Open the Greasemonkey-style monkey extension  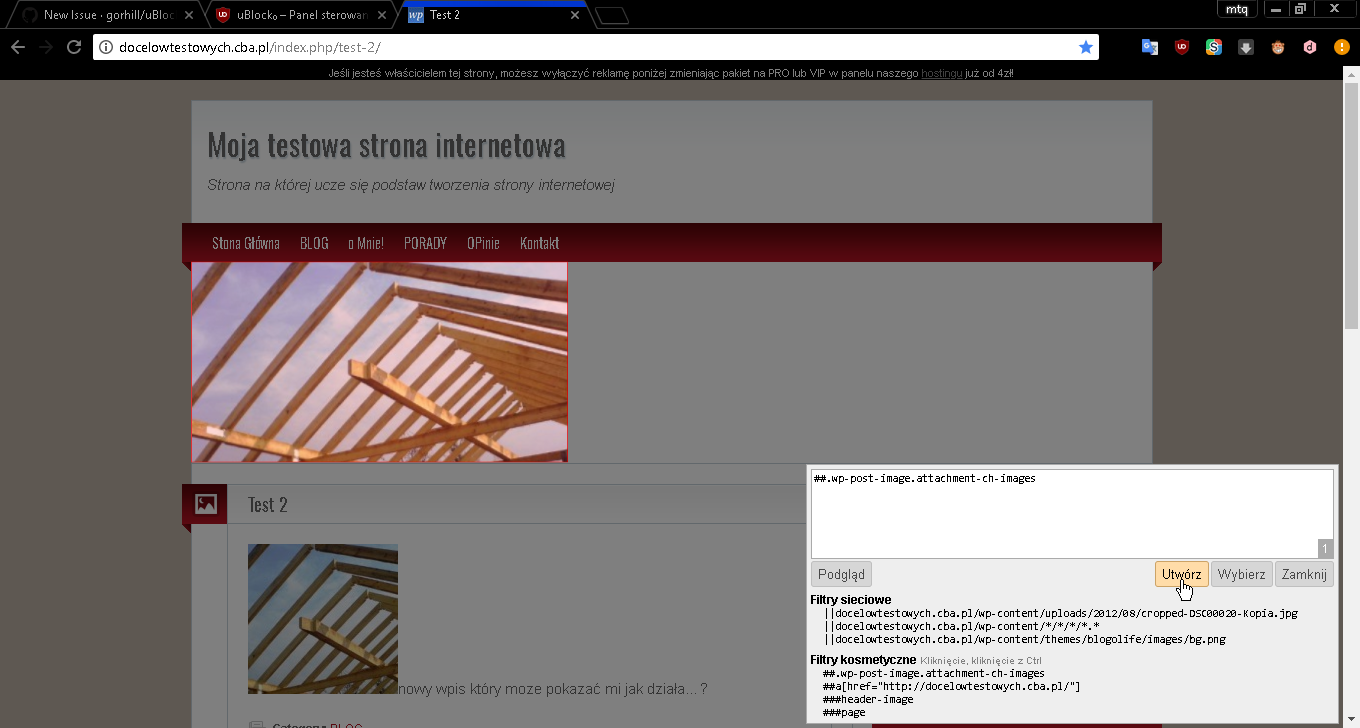tap(1278, 47)
